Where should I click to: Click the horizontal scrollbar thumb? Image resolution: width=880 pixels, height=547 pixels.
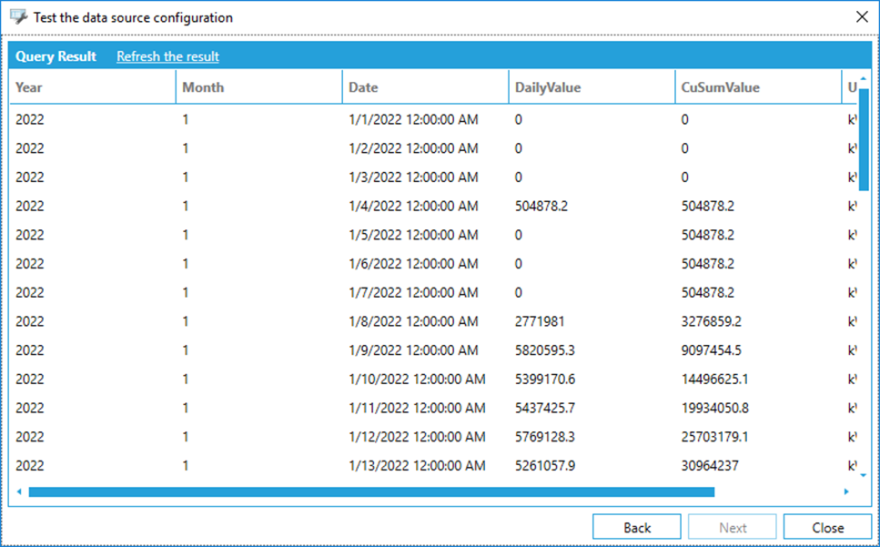click(370, 492)
